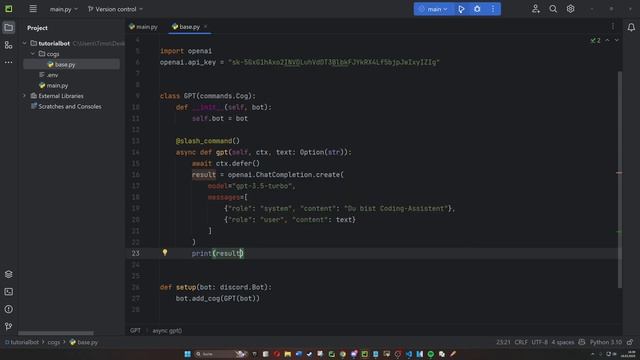
Task: Close the base.py editor tab
Action: 205,27
